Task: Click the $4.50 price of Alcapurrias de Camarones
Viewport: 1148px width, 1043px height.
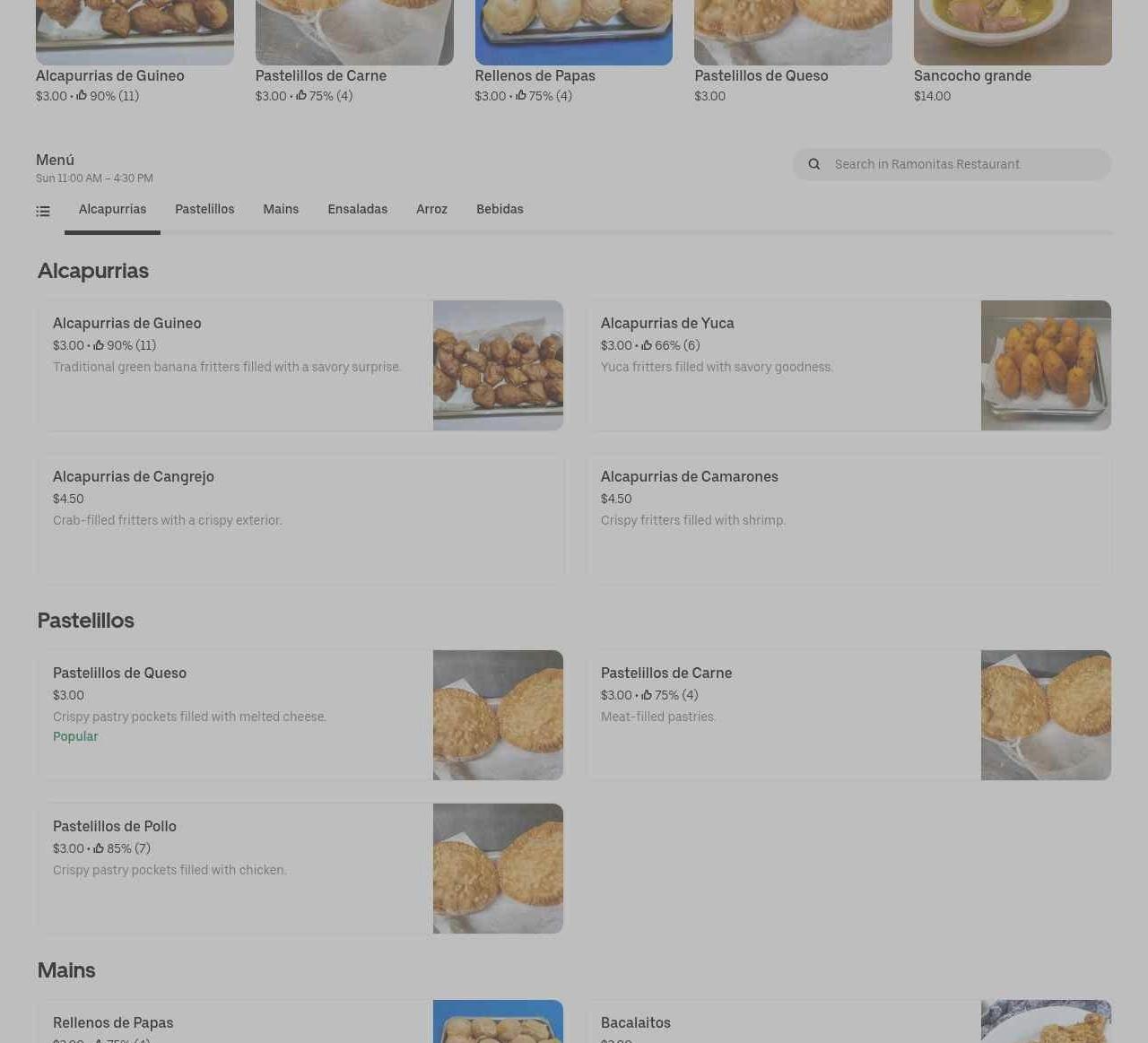Action: pyautogui.click(x=616, y=499)
